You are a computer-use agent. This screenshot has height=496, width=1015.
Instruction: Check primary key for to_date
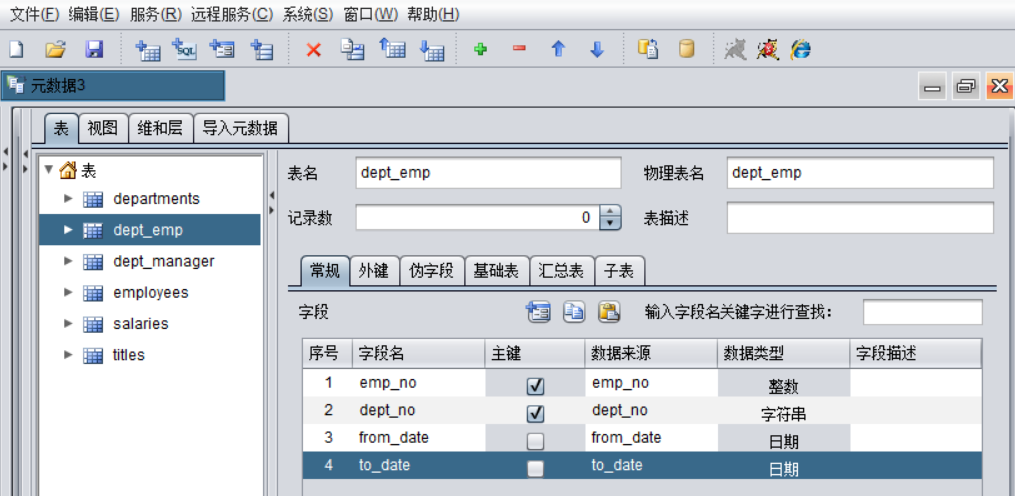click(x=535, y=468)
